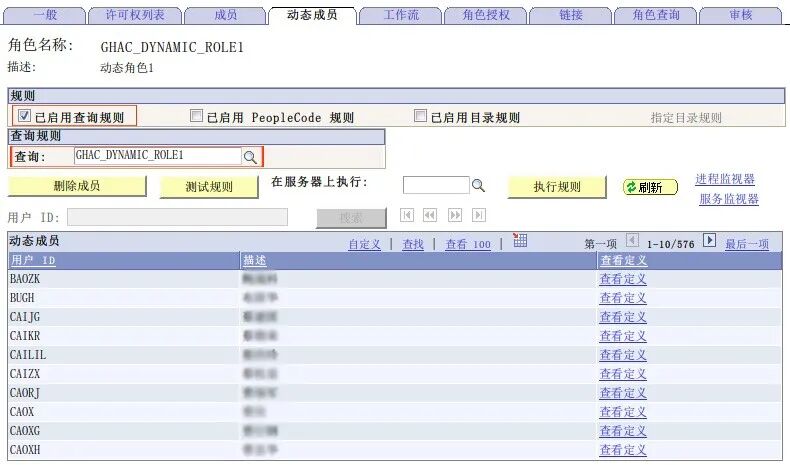Open 查看定义 for user BAOZK
Image resolution: width=790 pixels, height=465 pixels.
[623, 279]
